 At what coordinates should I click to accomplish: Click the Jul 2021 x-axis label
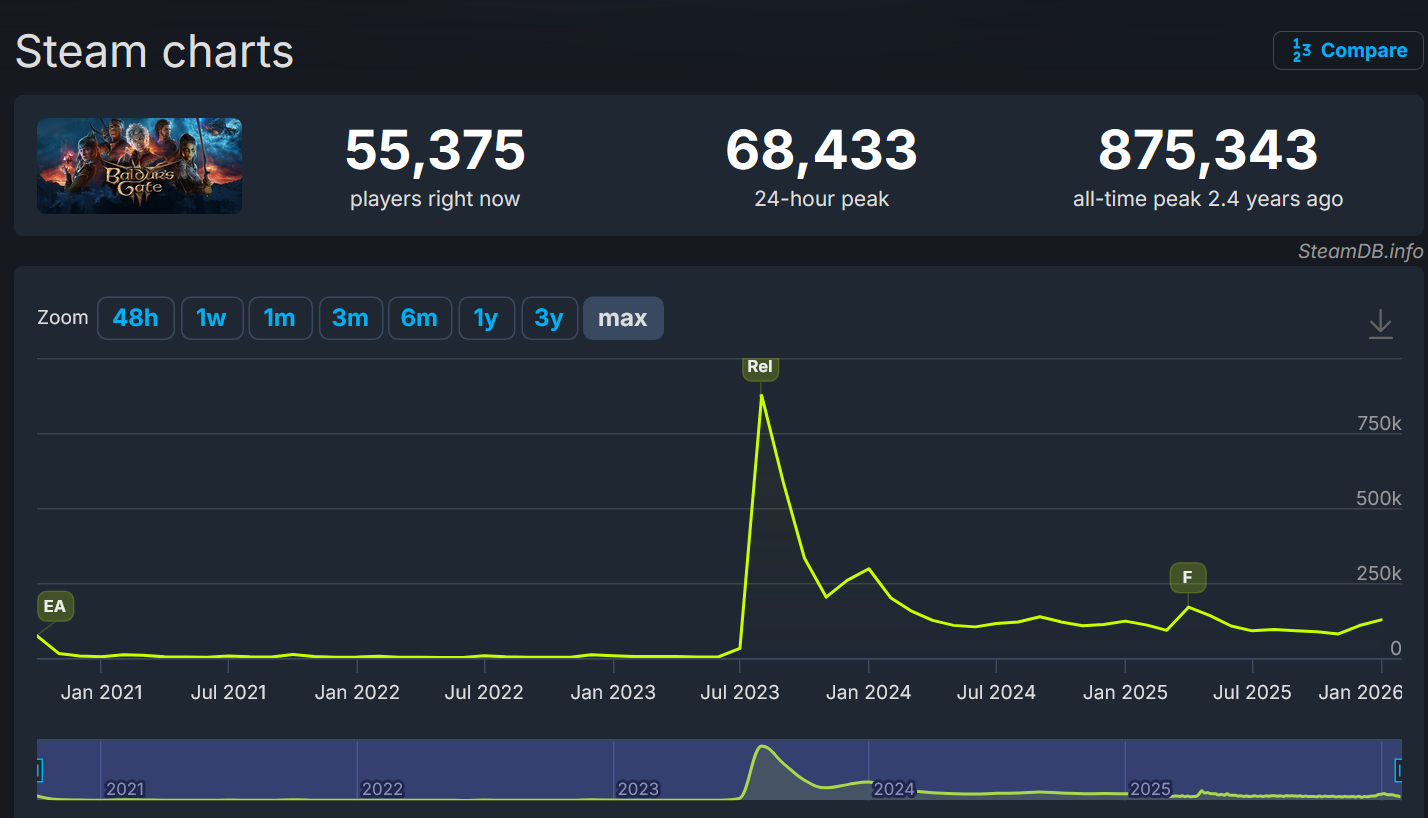(x=227, y=692)
